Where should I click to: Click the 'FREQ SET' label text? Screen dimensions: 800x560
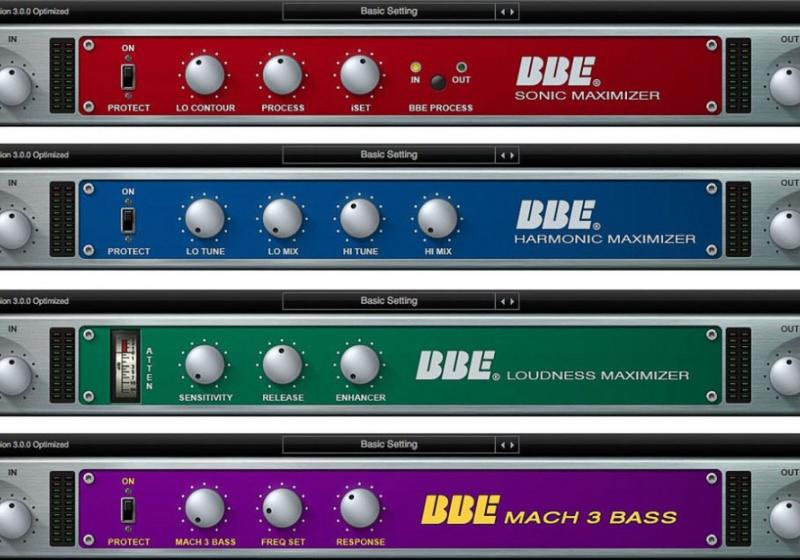pos(283,542)
